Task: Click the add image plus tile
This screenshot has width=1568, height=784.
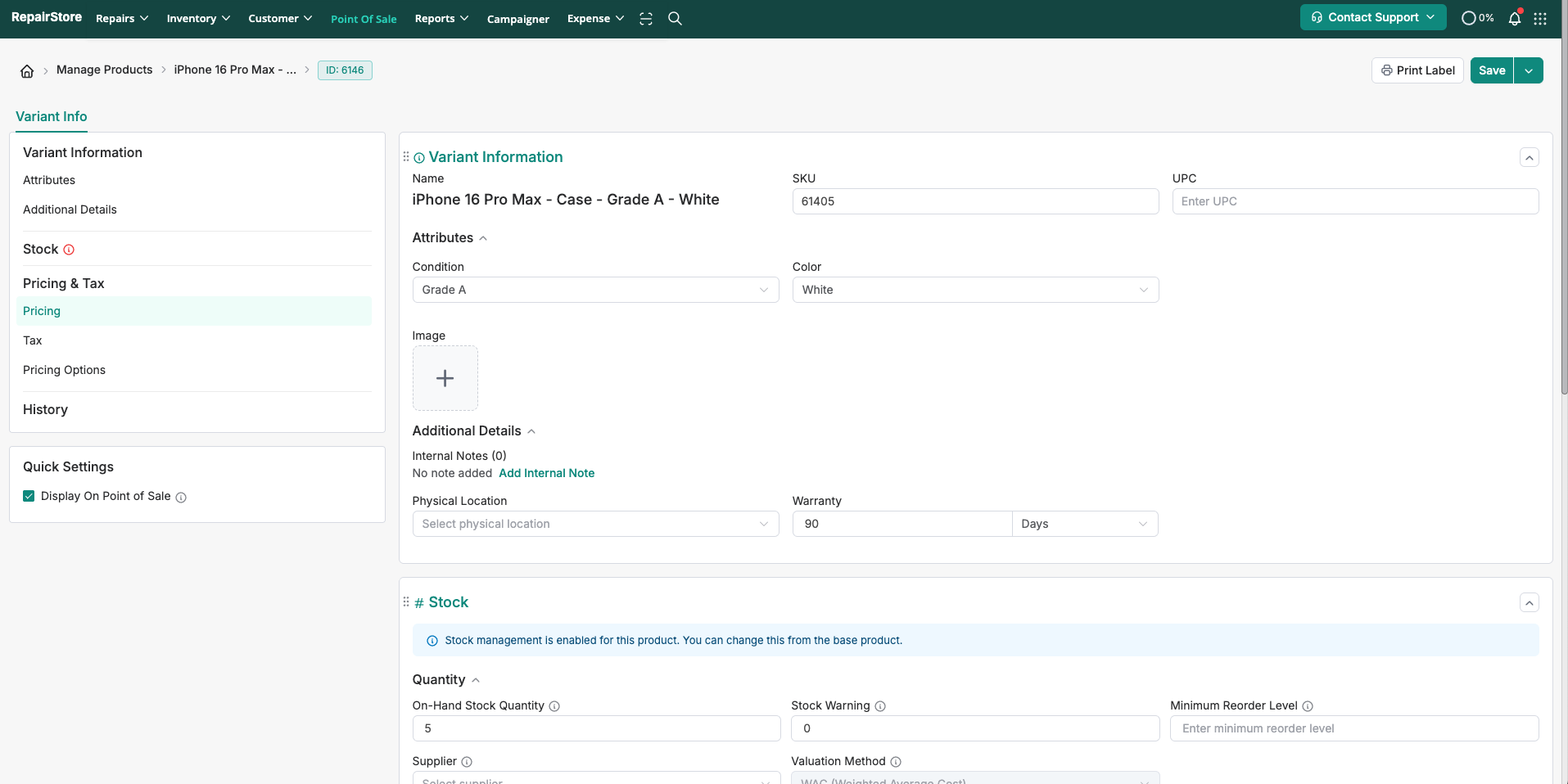Action: pyautogui.click(x=445, y=378)
